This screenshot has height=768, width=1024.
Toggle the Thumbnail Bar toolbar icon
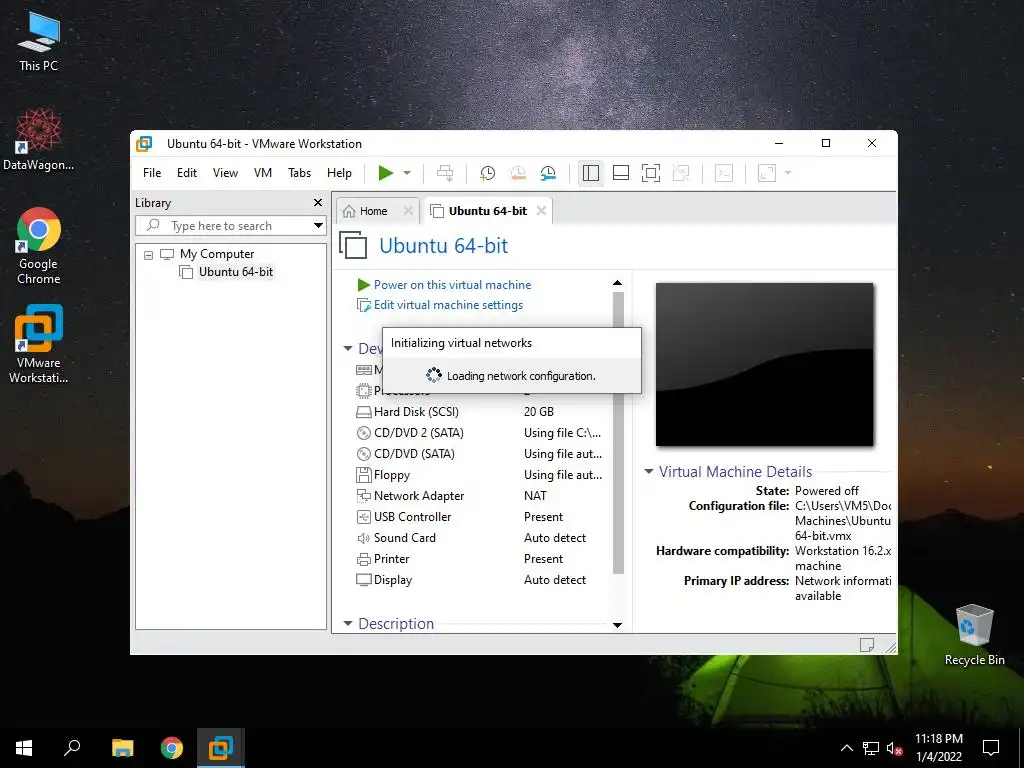pyautogui.click(x=620, y=173)
